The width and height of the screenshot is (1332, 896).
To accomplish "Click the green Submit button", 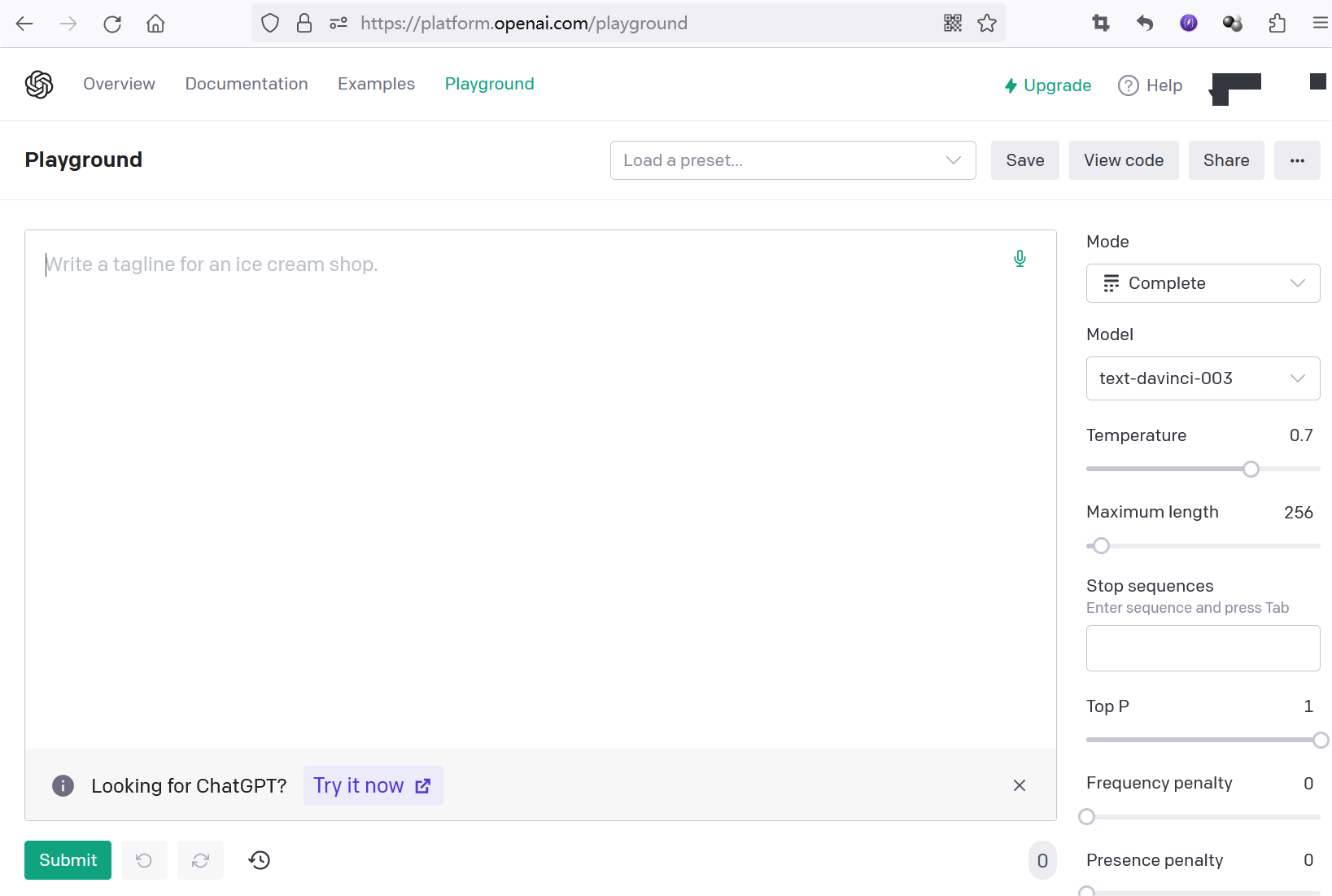I will click(68, 860).
